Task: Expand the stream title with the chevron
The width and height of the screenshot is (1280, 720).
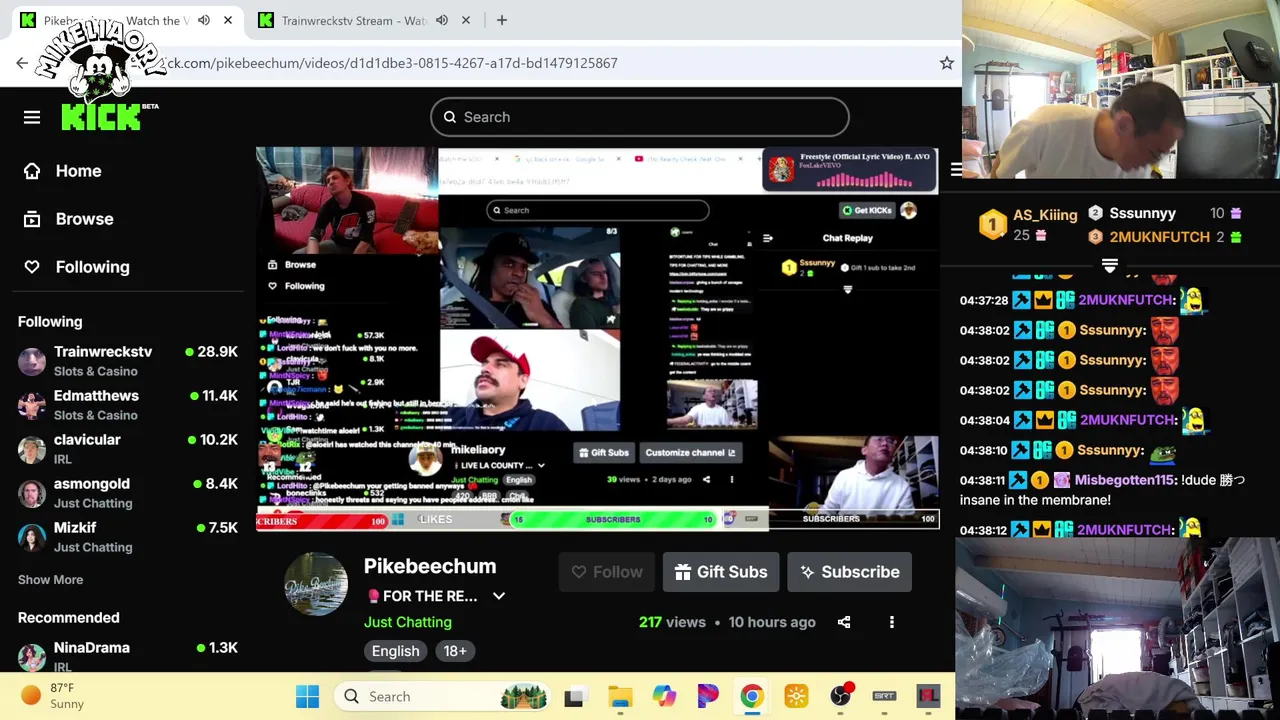Action: coord(498,596)
